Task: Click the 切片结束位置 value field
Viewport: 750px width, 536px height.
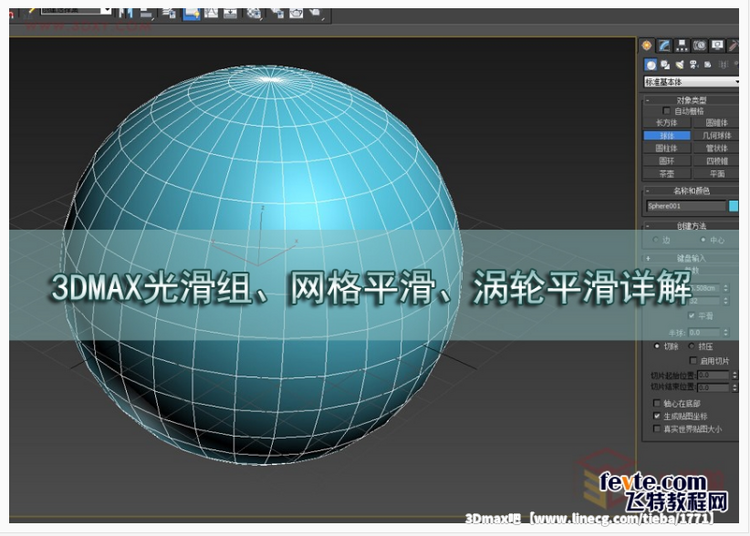Action: (x=713, y=387)
